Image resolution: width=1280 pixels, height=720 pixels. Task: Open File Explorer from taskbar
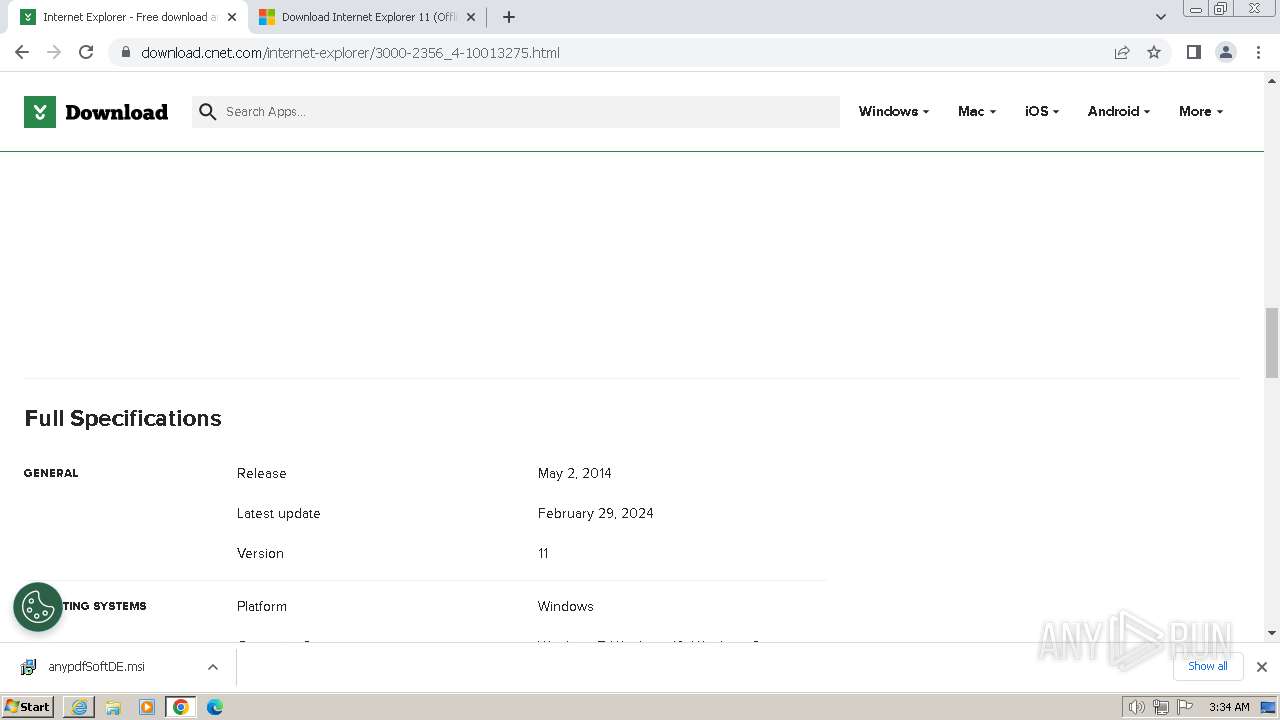[x=113, y=707]
